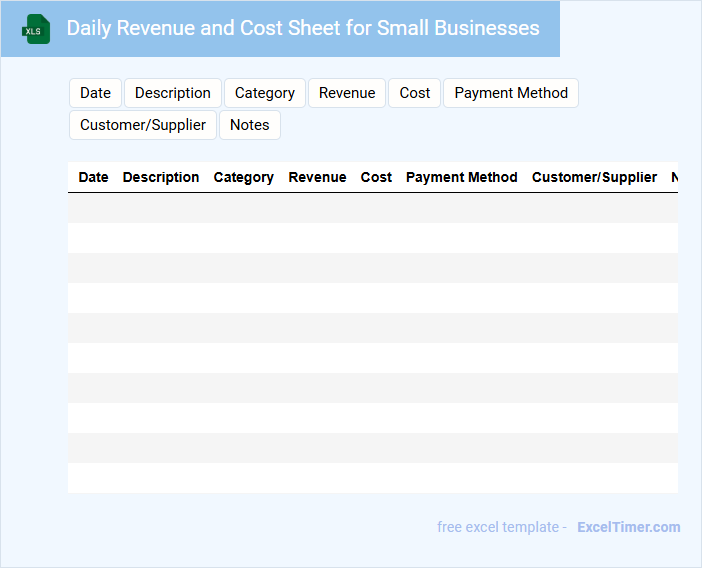Select the Category column header

coord(243,177)
